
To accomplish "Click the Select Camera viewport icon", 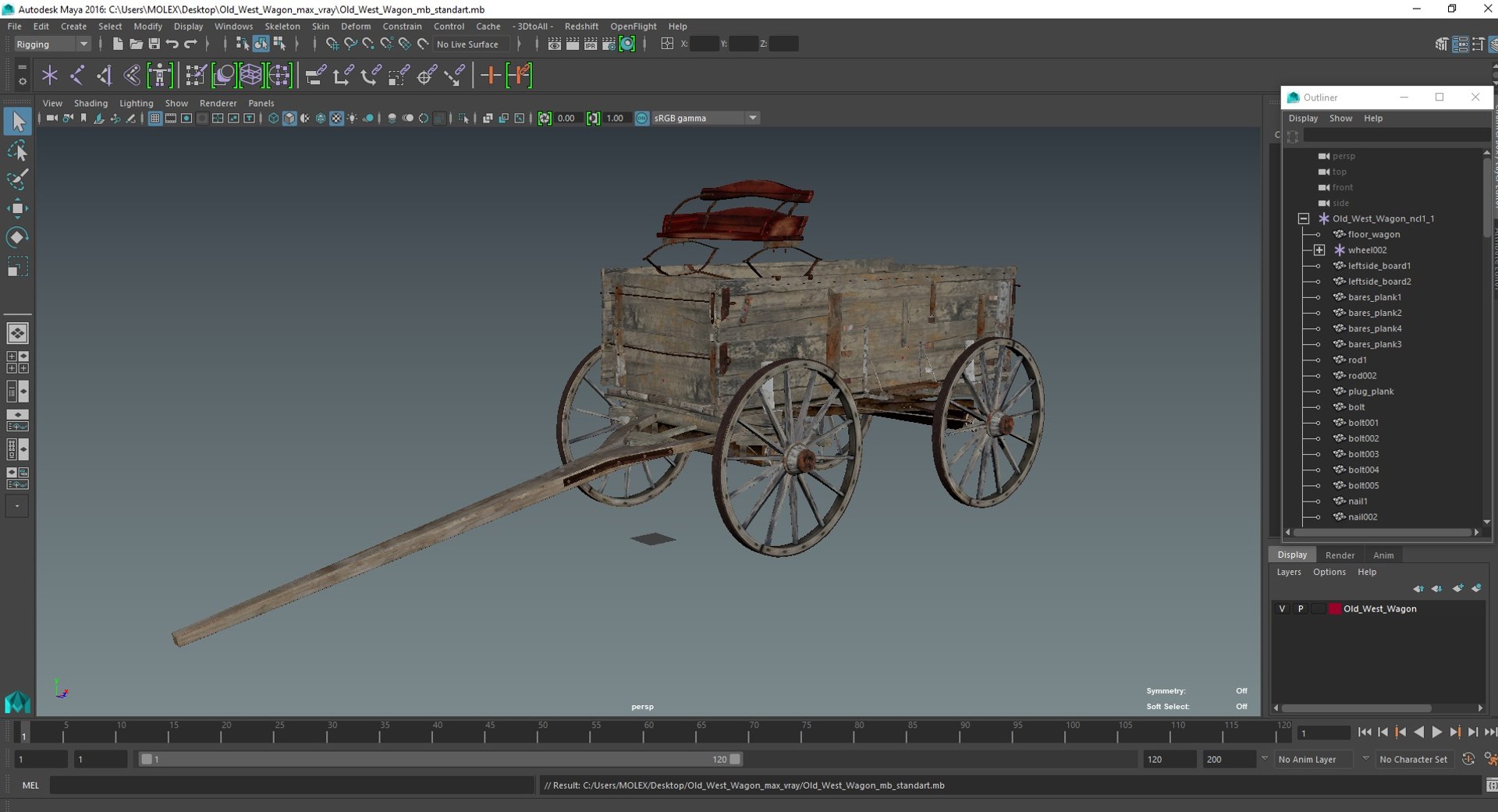I will click(x=51, y=119).
